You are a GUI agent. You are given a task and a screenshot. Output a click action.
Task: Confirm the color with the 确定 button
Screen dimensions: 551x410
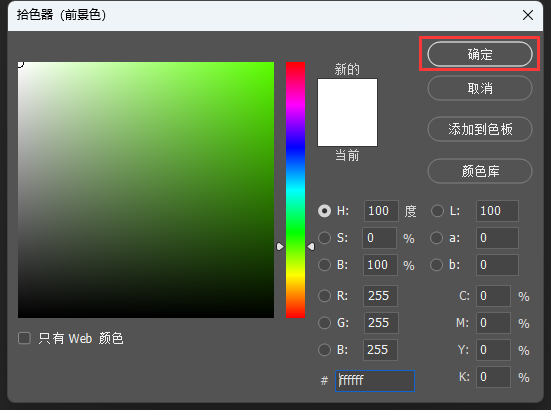click(x=480, y=54)
